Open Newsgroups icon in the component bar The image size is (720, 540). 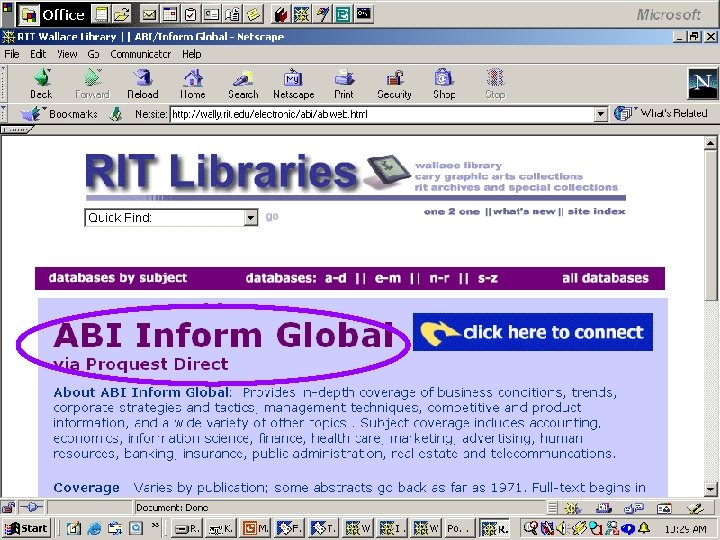634,508
